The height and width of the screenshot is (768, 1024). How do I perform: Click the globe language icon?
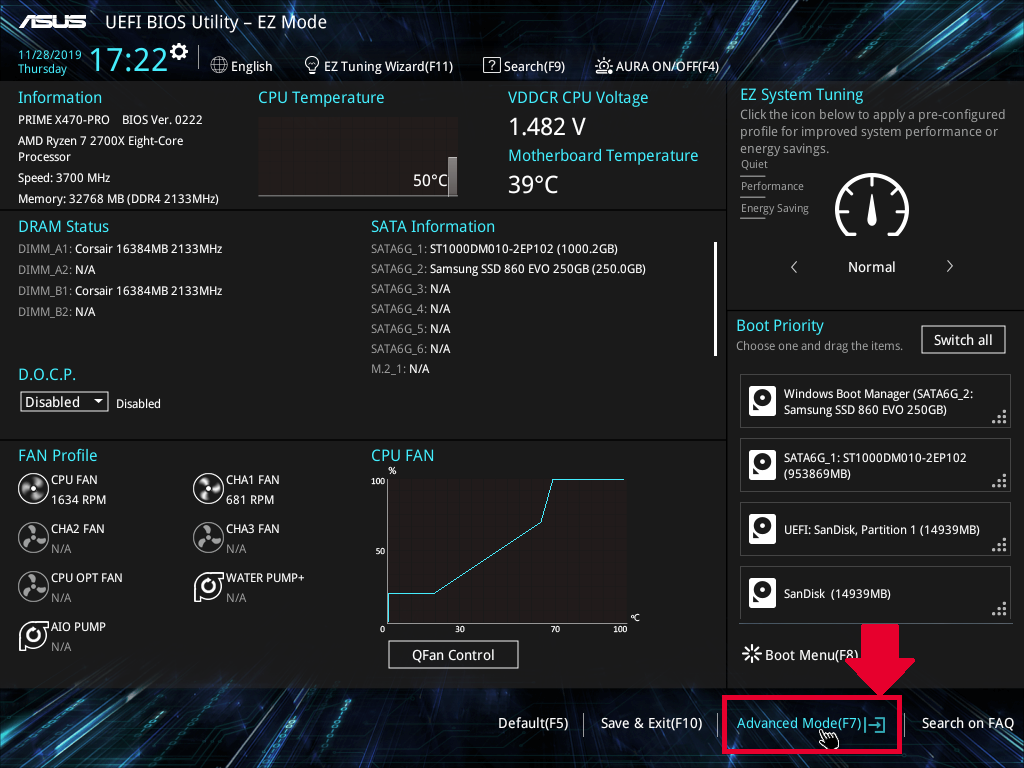pyautogui.click(x=219, y=65)
